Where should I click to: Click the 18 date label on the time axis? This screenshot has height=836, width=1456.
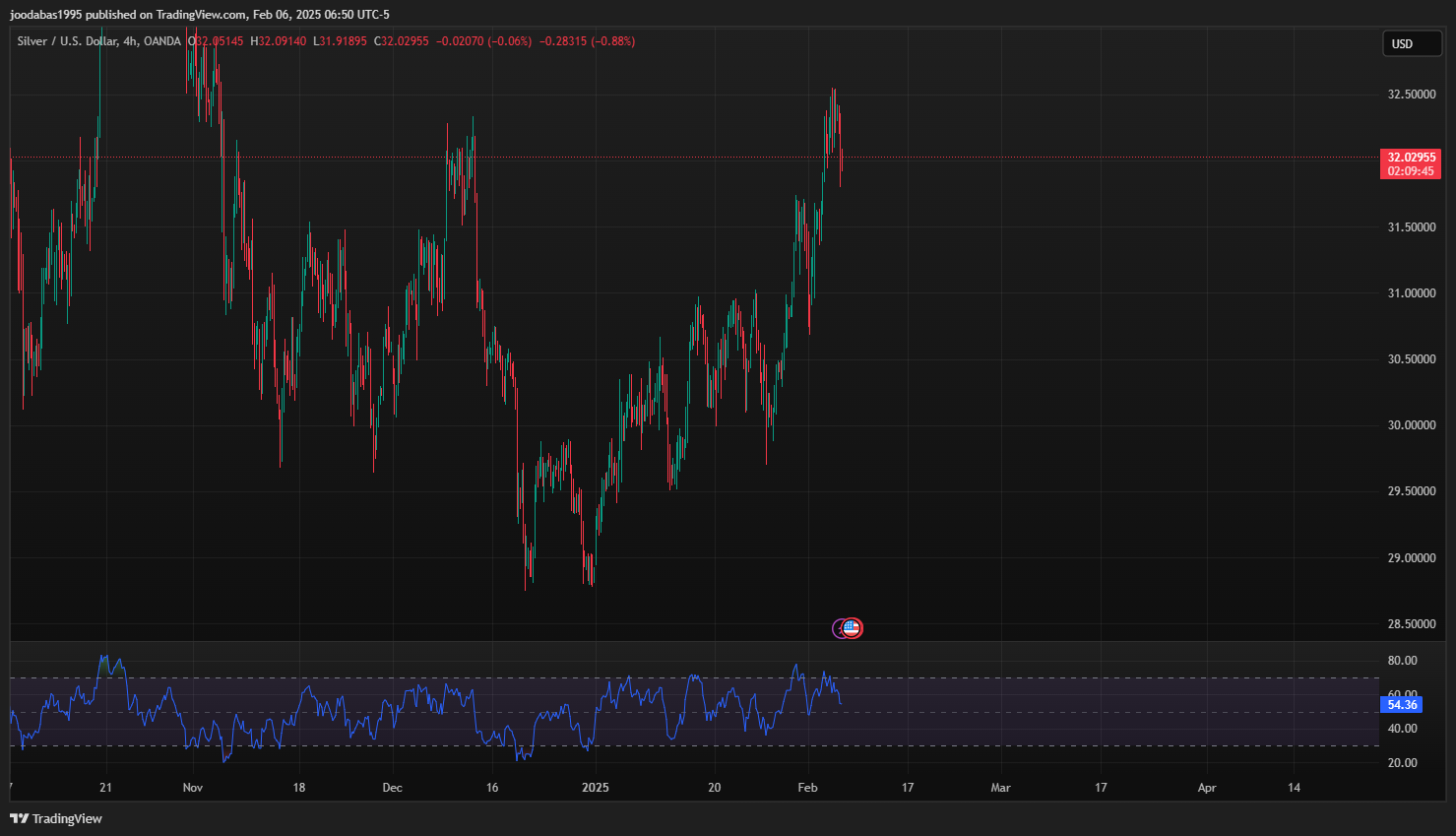299,788
